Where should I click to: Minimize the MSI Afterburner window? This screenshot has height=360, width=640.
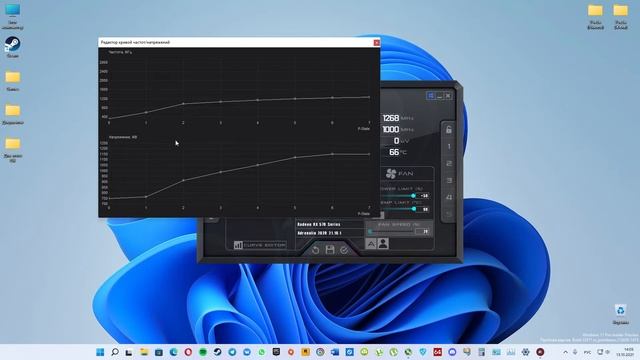pos(440,96)
